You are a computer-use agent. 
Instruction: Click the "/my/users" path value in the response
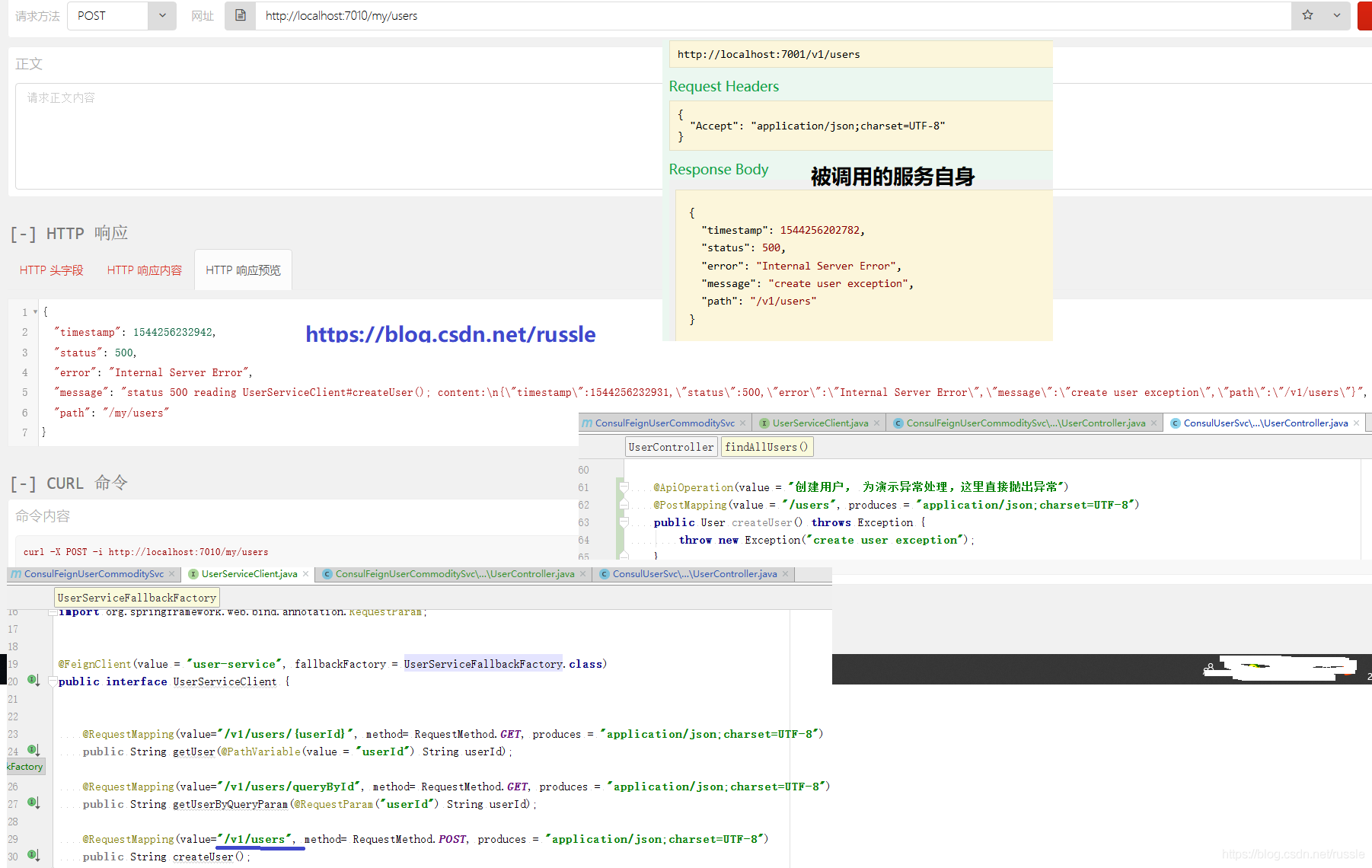click(136, 413)
